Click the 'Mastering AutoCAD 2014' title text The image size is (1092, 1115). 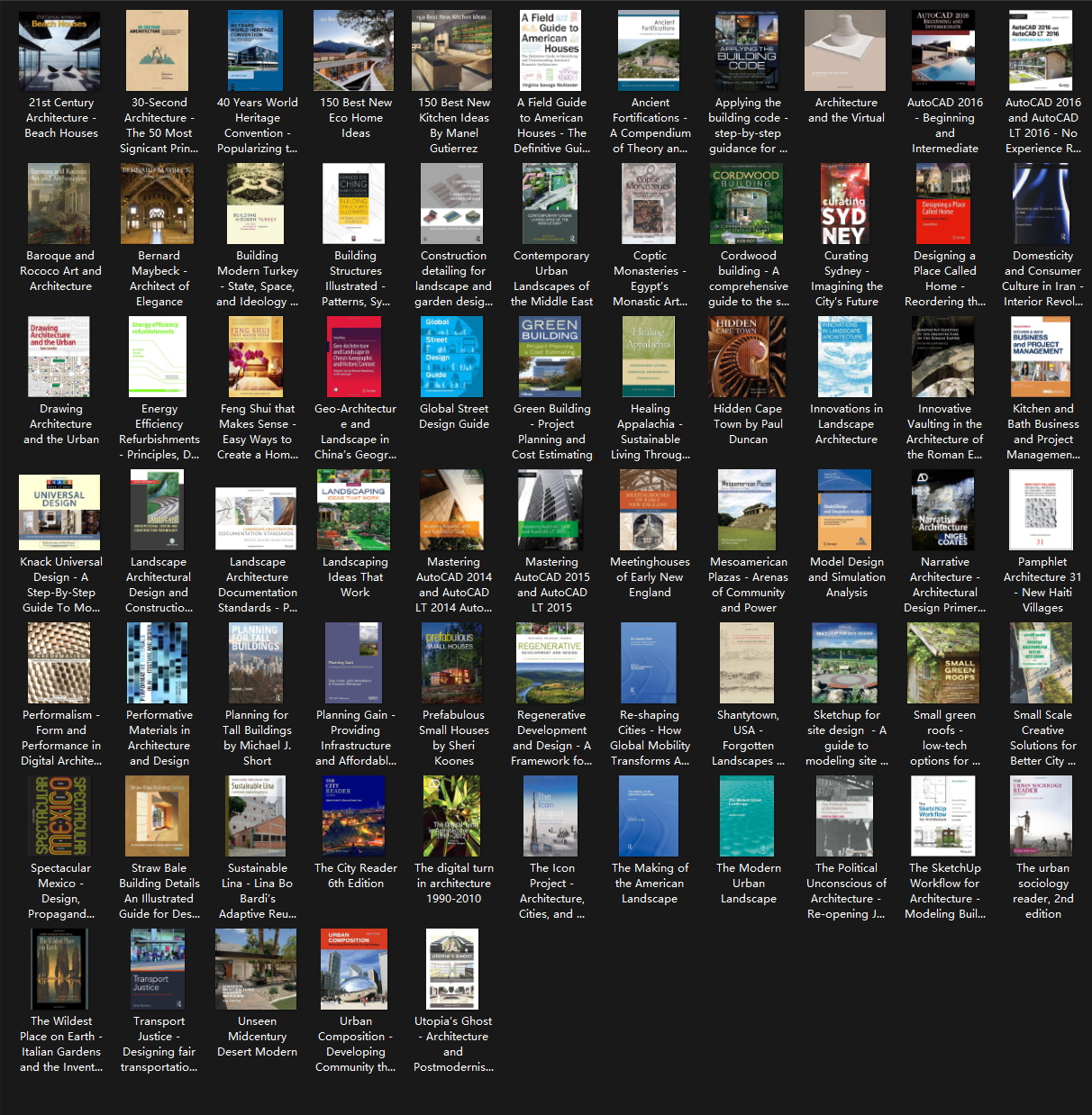(x=453, y=585)
